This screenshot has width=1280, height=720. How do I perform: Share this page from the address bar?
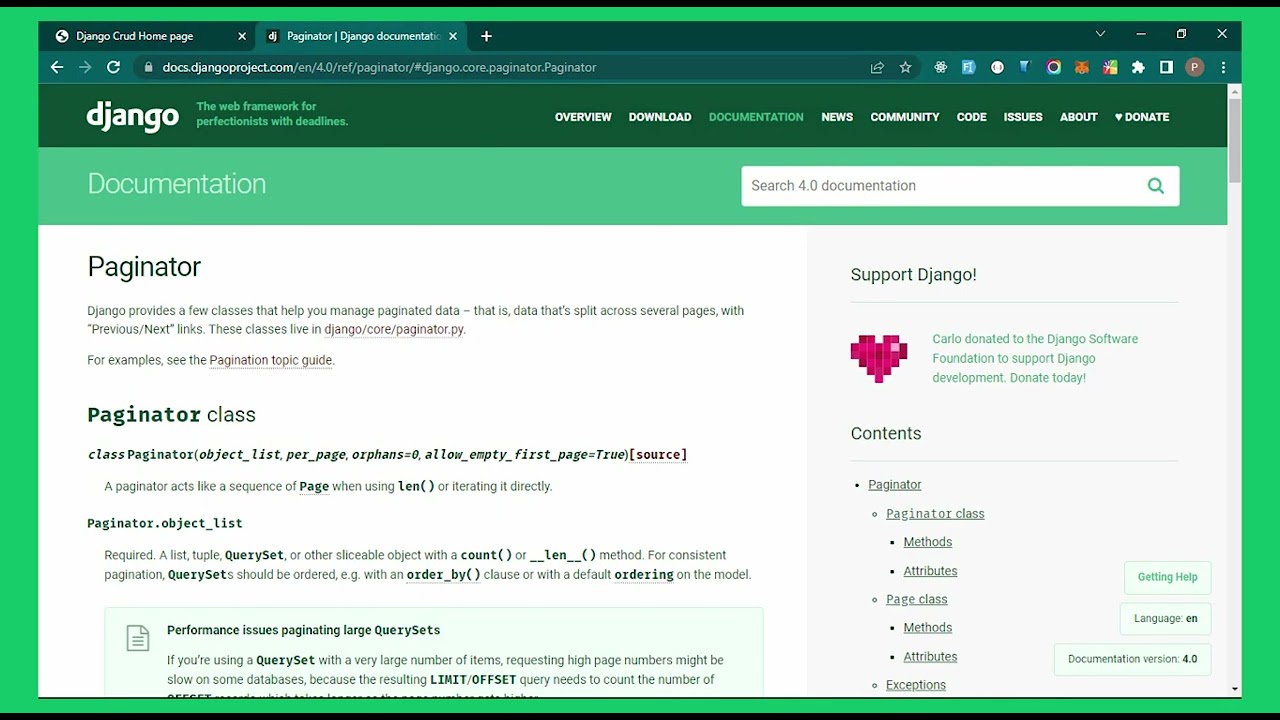point(877,67)
